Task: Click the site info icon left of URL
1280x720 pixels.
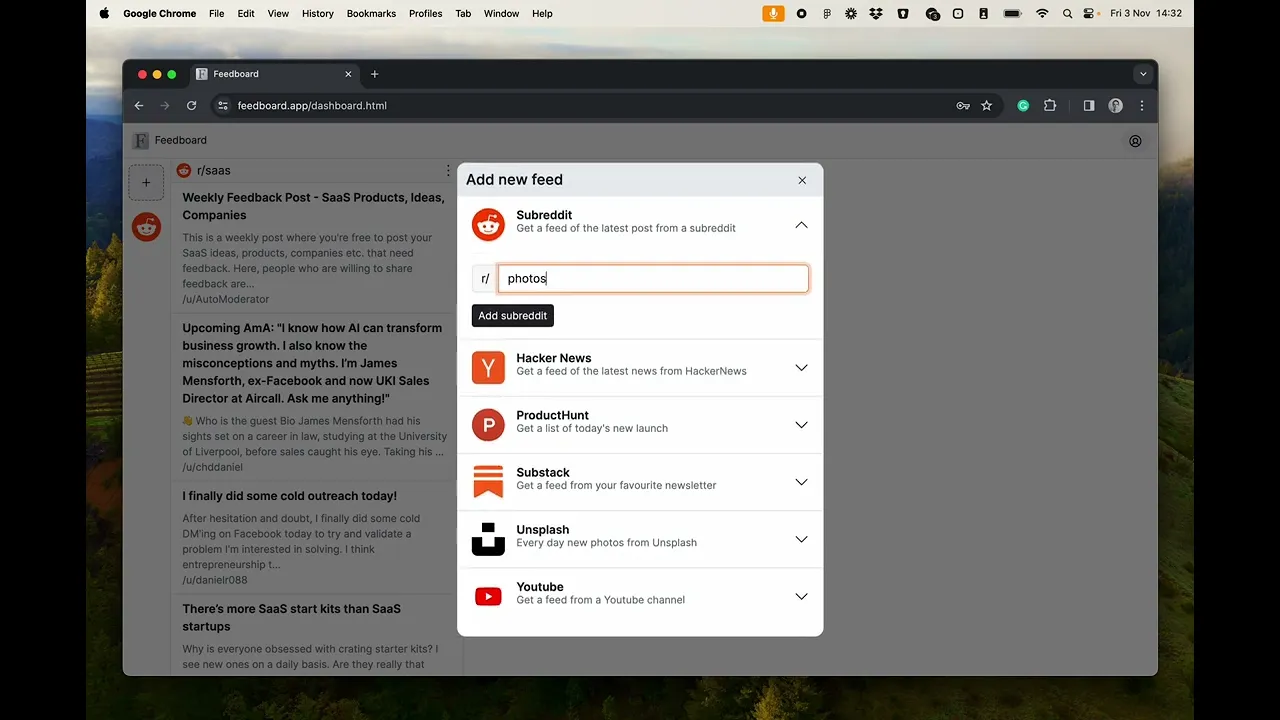Action: [223, 105]
